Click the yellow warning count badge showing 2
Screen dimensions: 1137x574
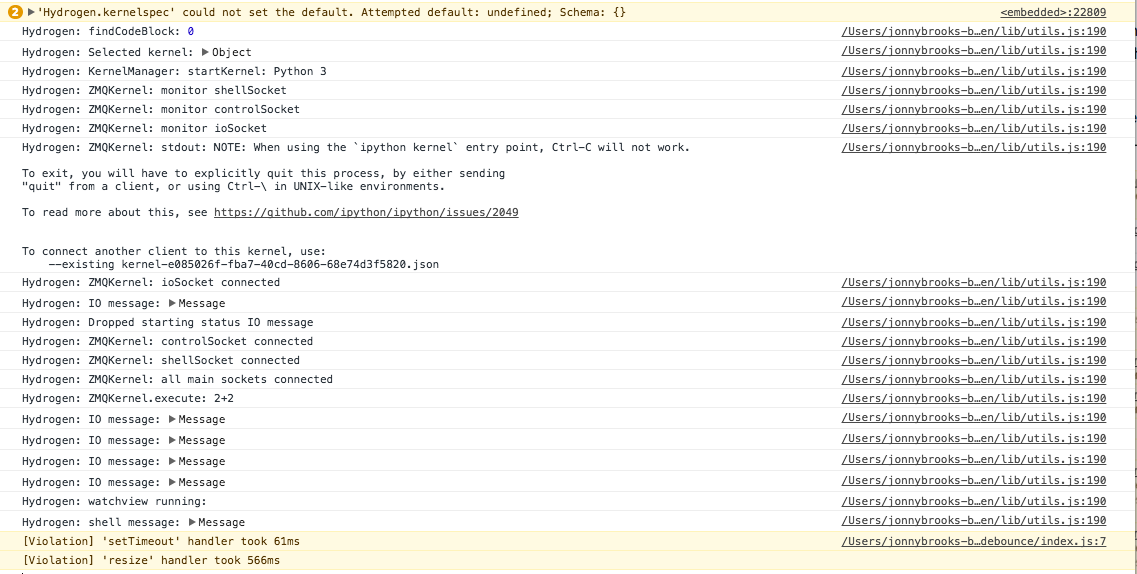tap(15, 12)
